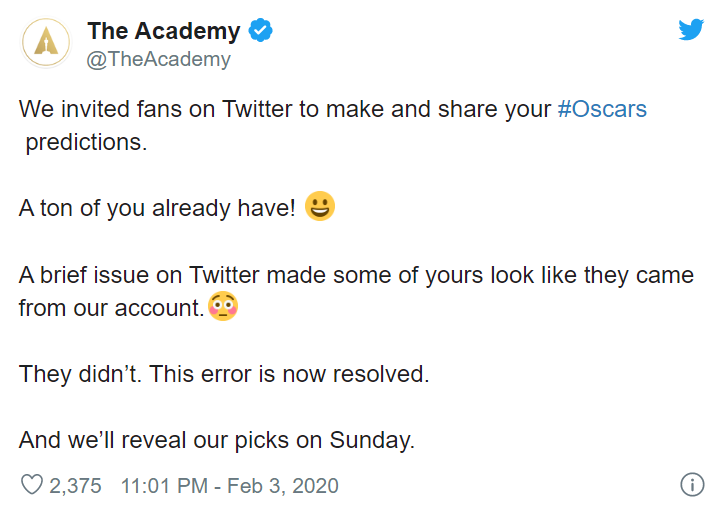Open the #Oscars hashtag
This screenshot has height=508, width=722.
pos(602,109)
